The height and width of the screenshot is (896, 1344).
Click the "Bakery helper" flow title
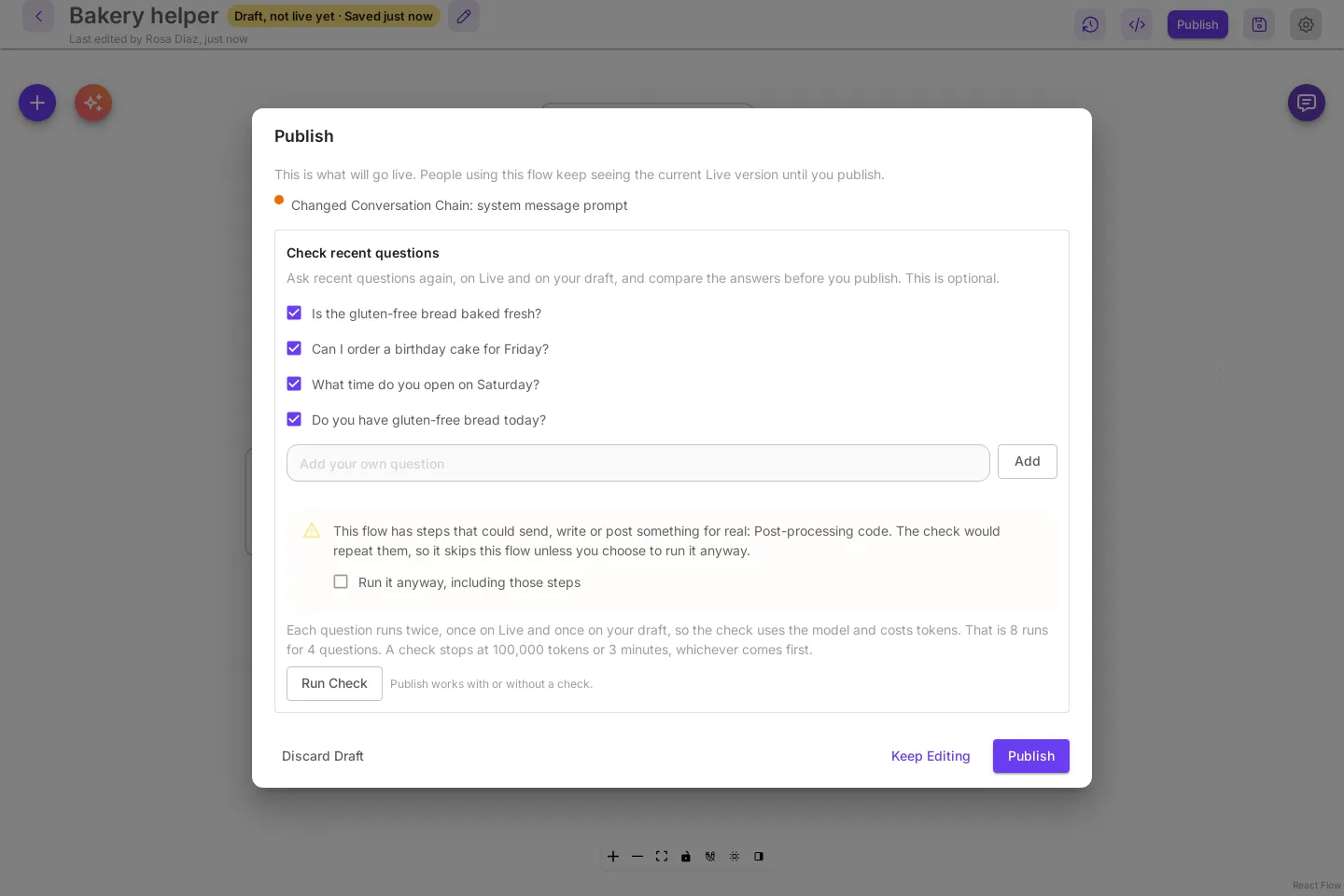tap(144, 16)
